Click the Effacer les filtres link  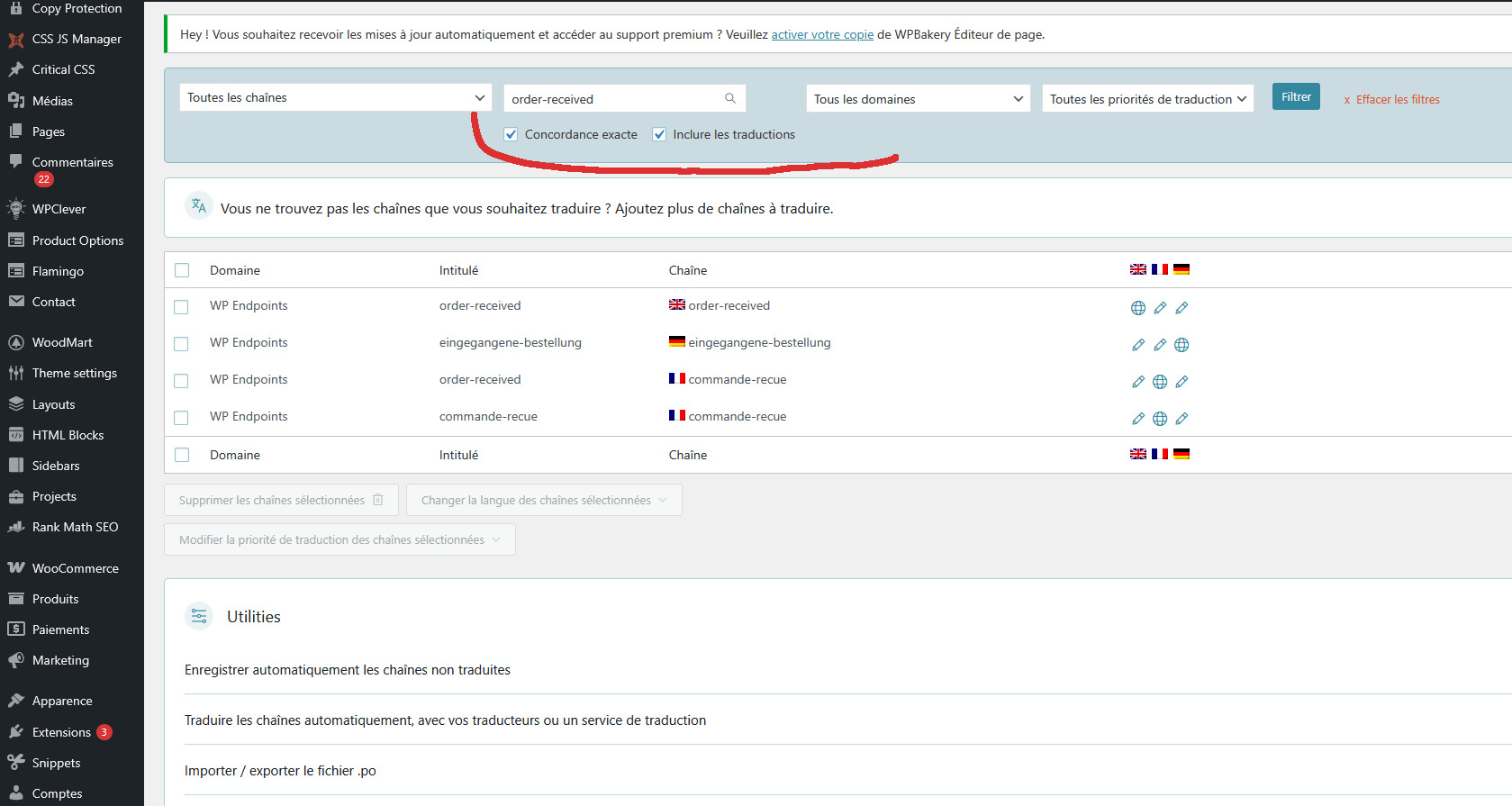[x=1397, y=100]
